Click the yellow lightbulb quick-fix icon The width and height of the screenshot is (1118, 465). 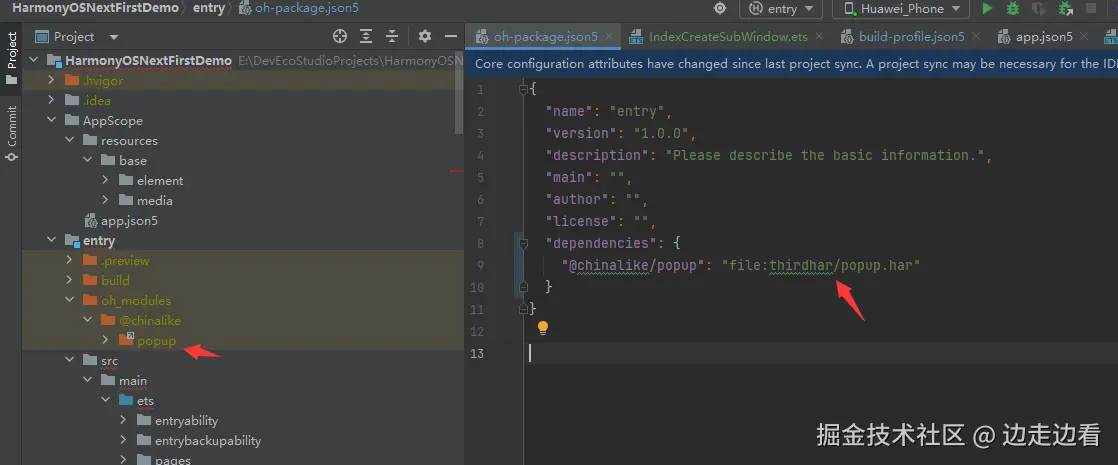tap(543, 327)
